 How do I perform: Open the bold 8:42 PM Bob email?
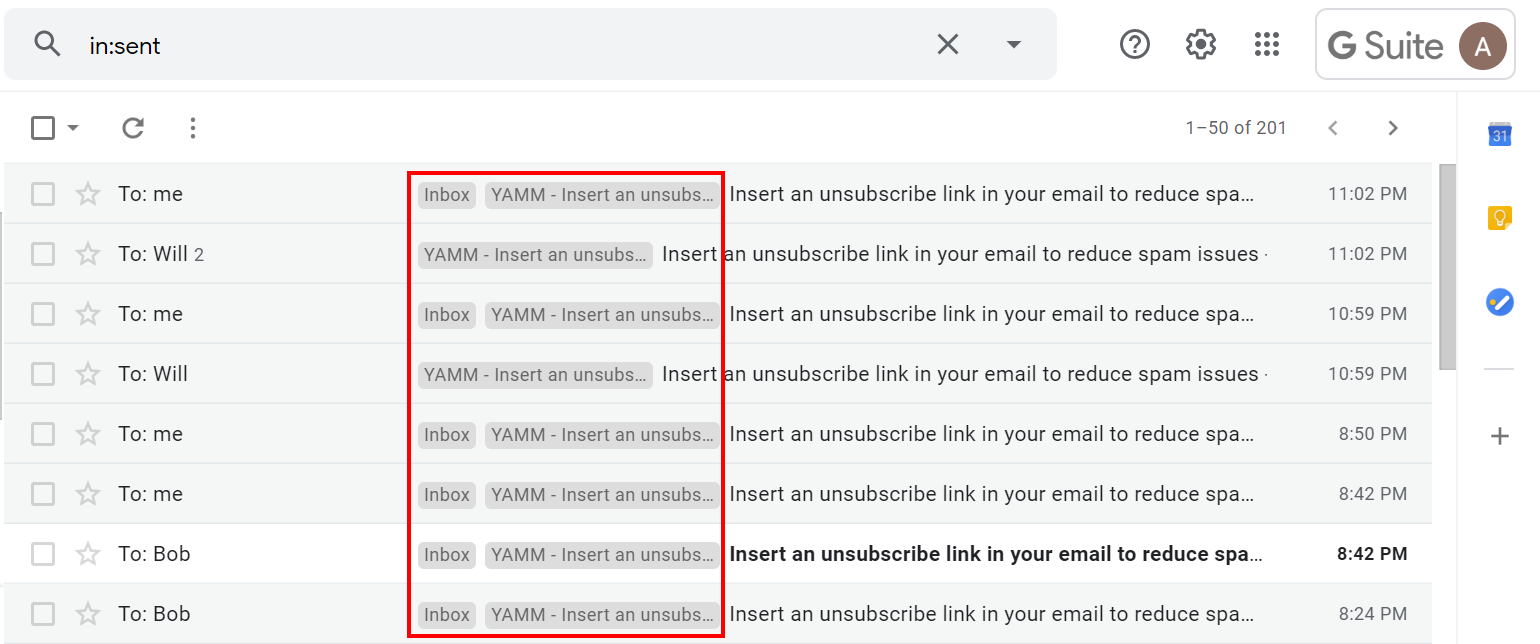pos(990,554)
